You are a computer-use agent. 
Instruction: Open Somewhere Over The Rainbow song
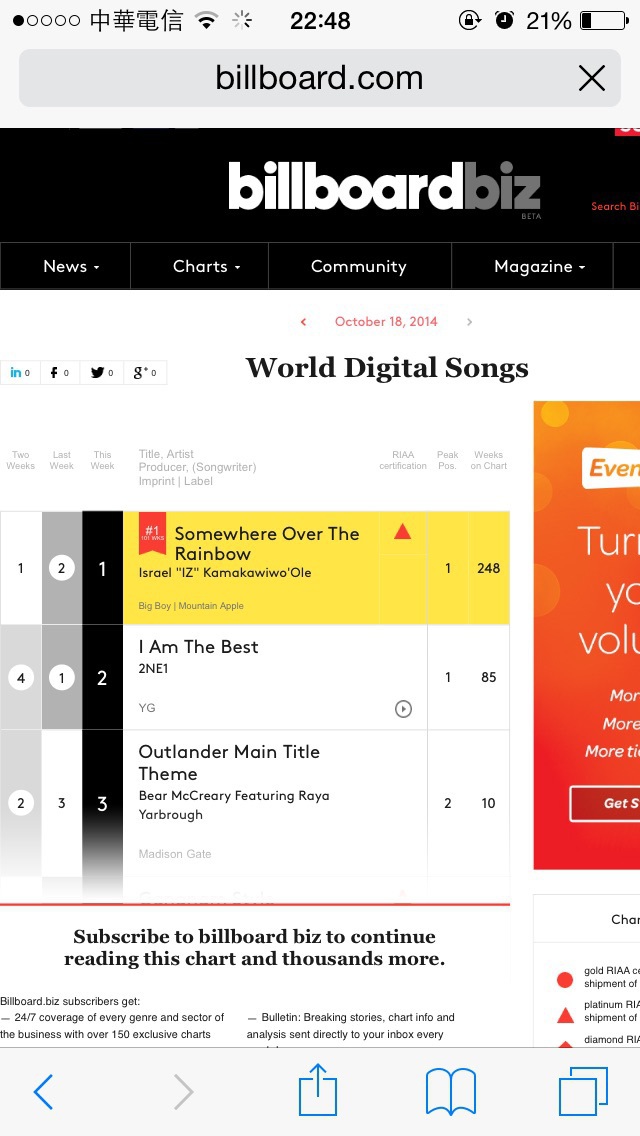coord(266,544)
